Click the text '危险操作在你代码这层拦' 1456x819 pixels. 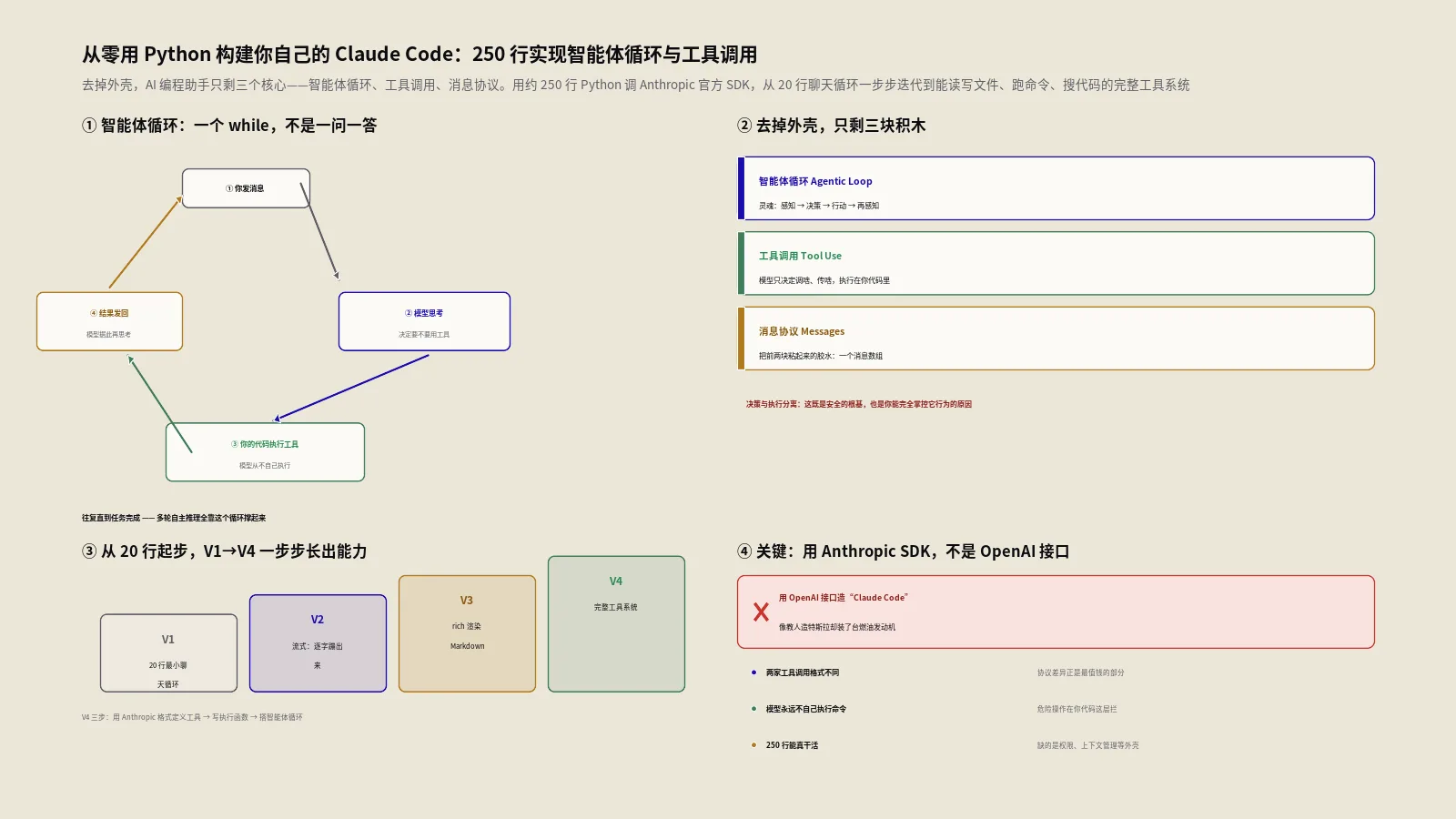click(1077, 709)
